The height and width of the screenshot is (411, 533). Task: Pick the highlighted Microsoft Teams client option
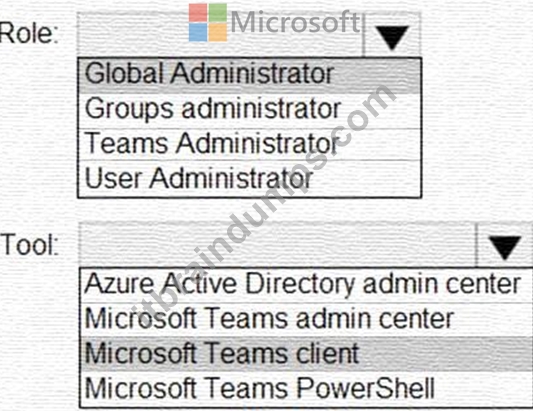307,354
